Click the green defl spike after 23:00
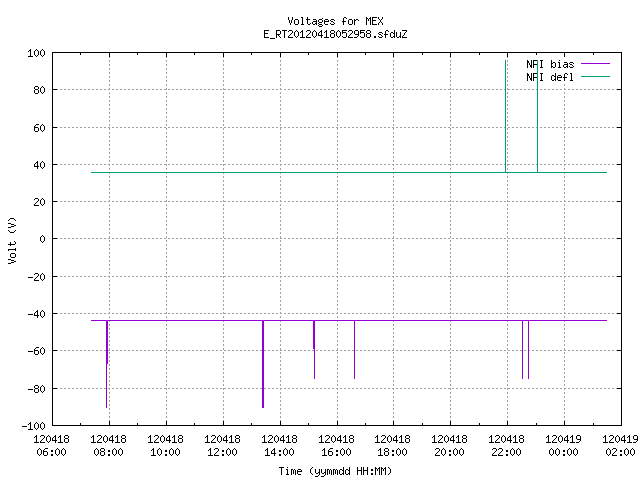Screen dimensions: 640x480 pyautogui.click(x=538, y=116)
